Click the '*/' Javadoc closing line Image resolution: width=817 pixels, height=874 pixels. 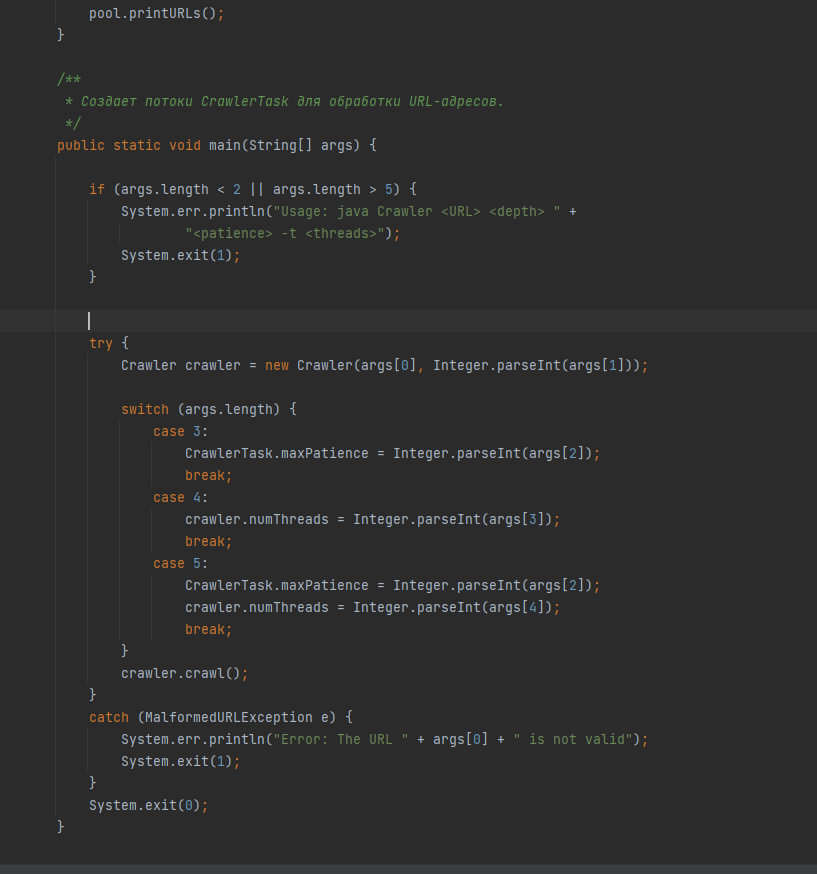click(x=73, y=123)
